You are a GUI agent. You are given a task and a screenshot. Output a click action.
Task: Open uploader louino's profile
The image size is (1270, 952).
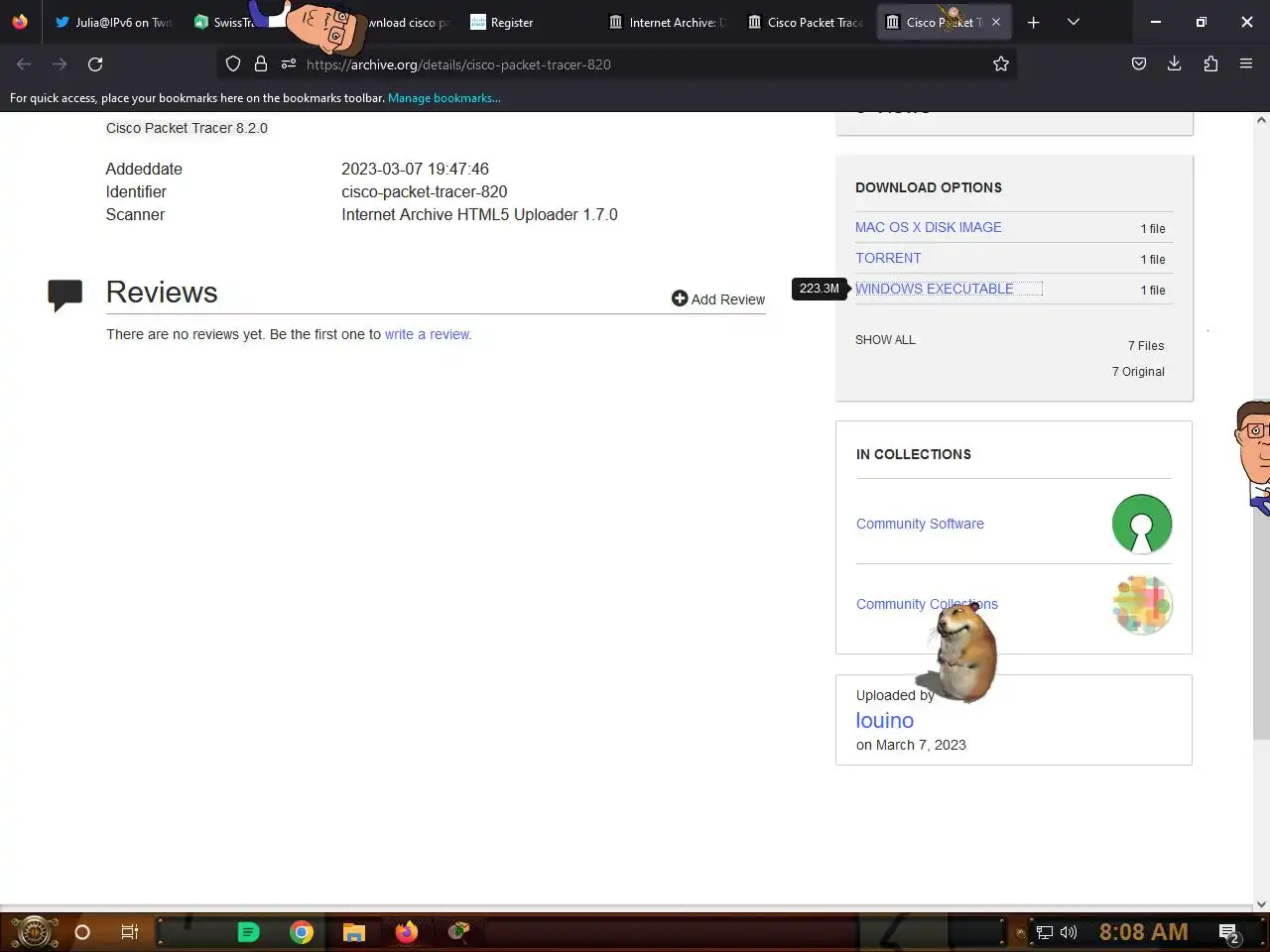coord(885,721)
